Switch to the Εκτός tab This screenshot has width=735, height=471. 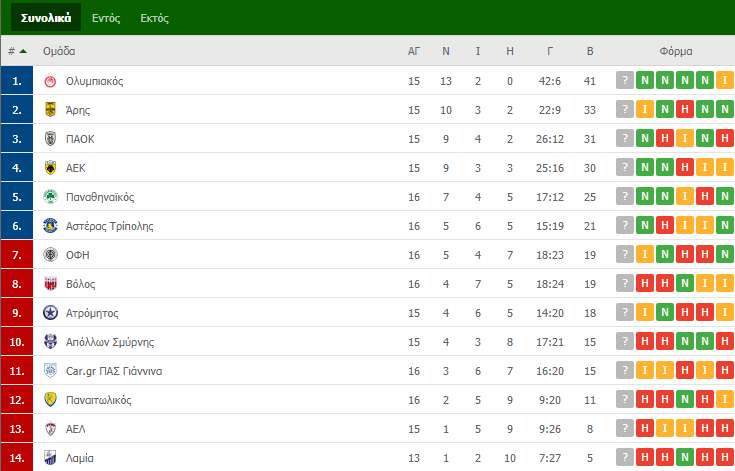pos(154,18)
